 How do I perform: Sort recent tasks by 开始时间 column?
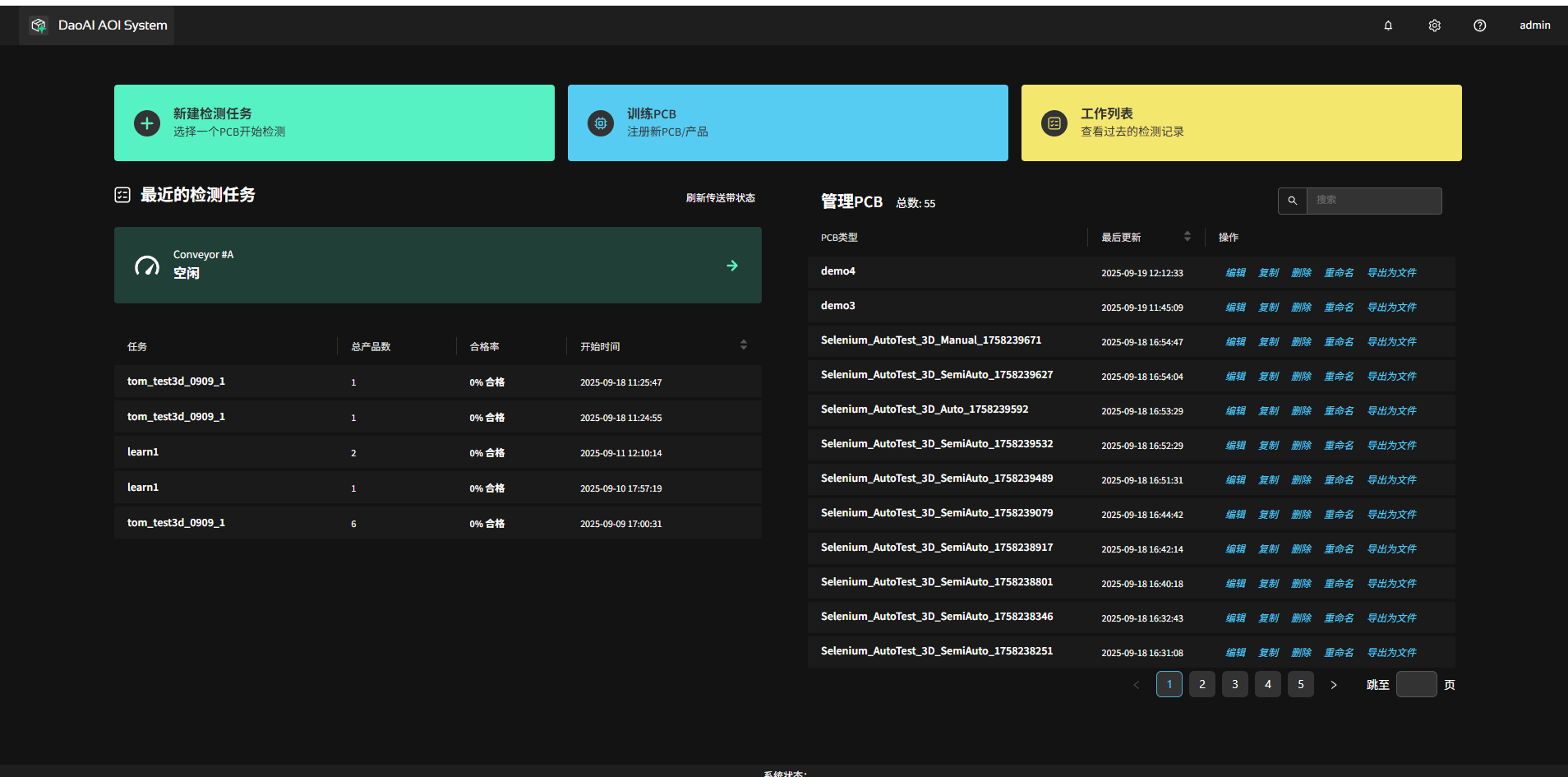(x=743, y=345)
